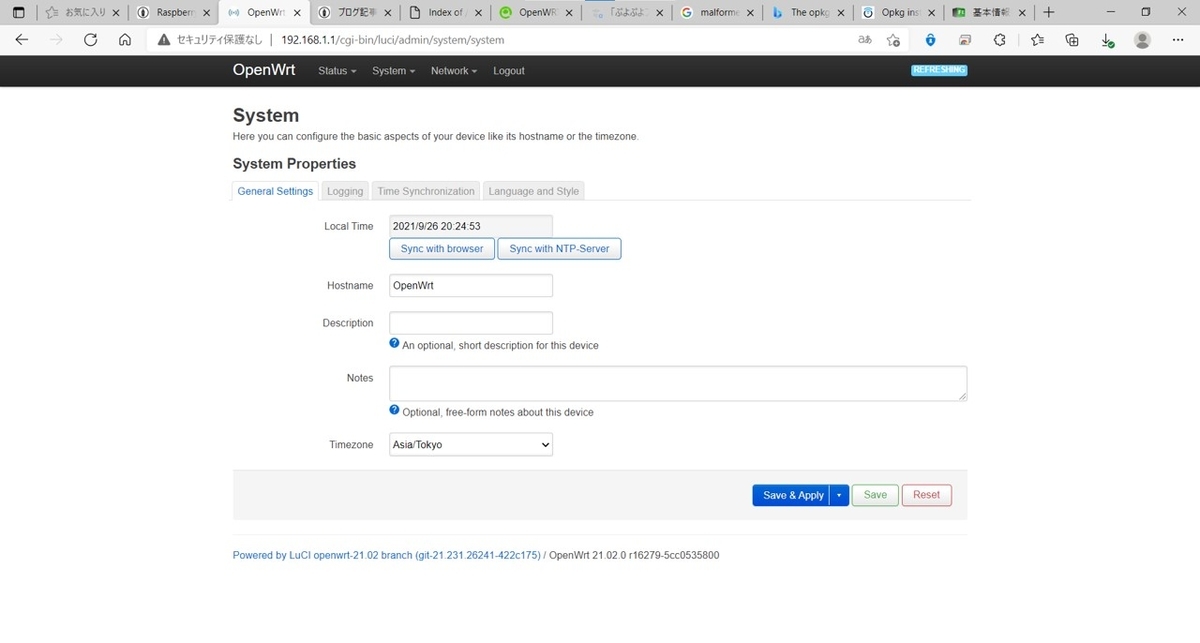
Task: Open the OpenWrt brand link
Action: [264, 70]
